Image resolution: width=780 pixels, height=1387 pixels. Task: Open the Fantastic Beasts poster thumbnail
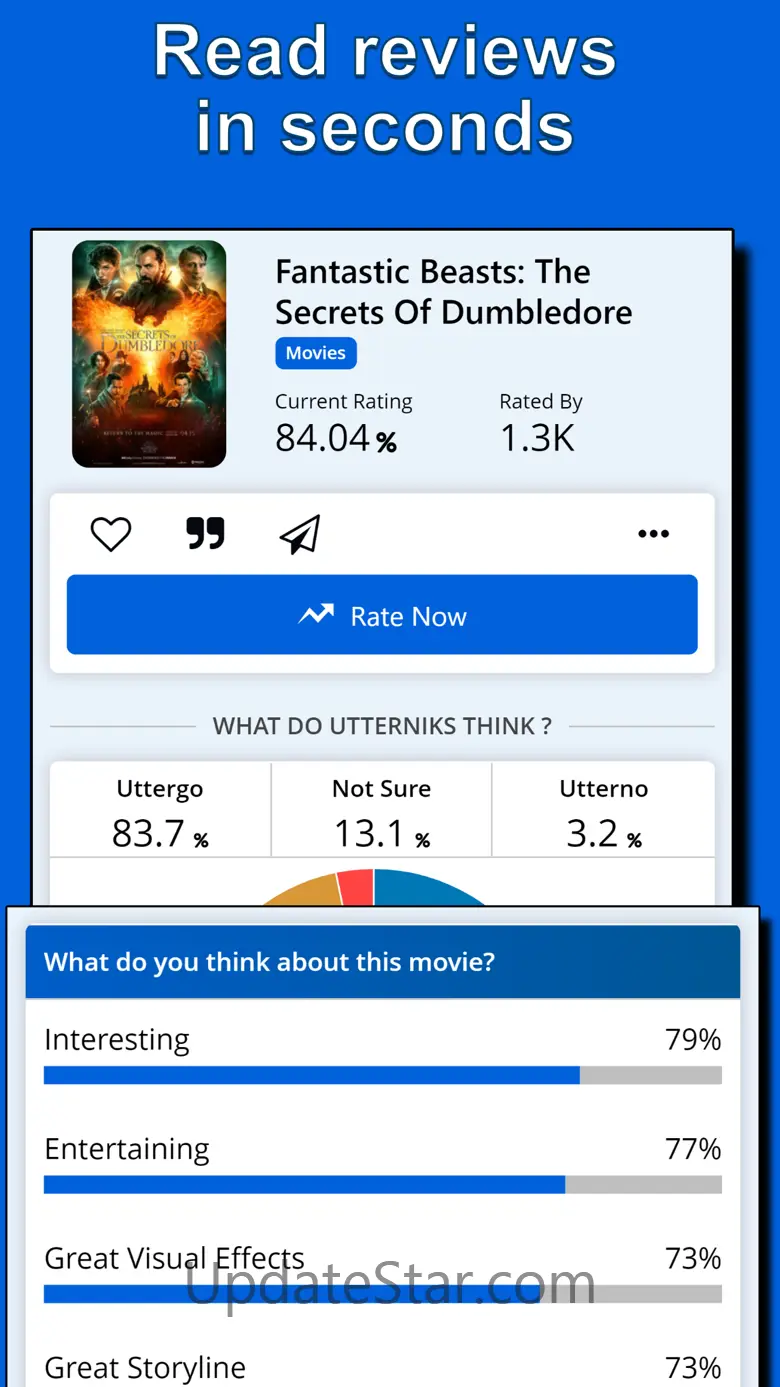(149, 354)
